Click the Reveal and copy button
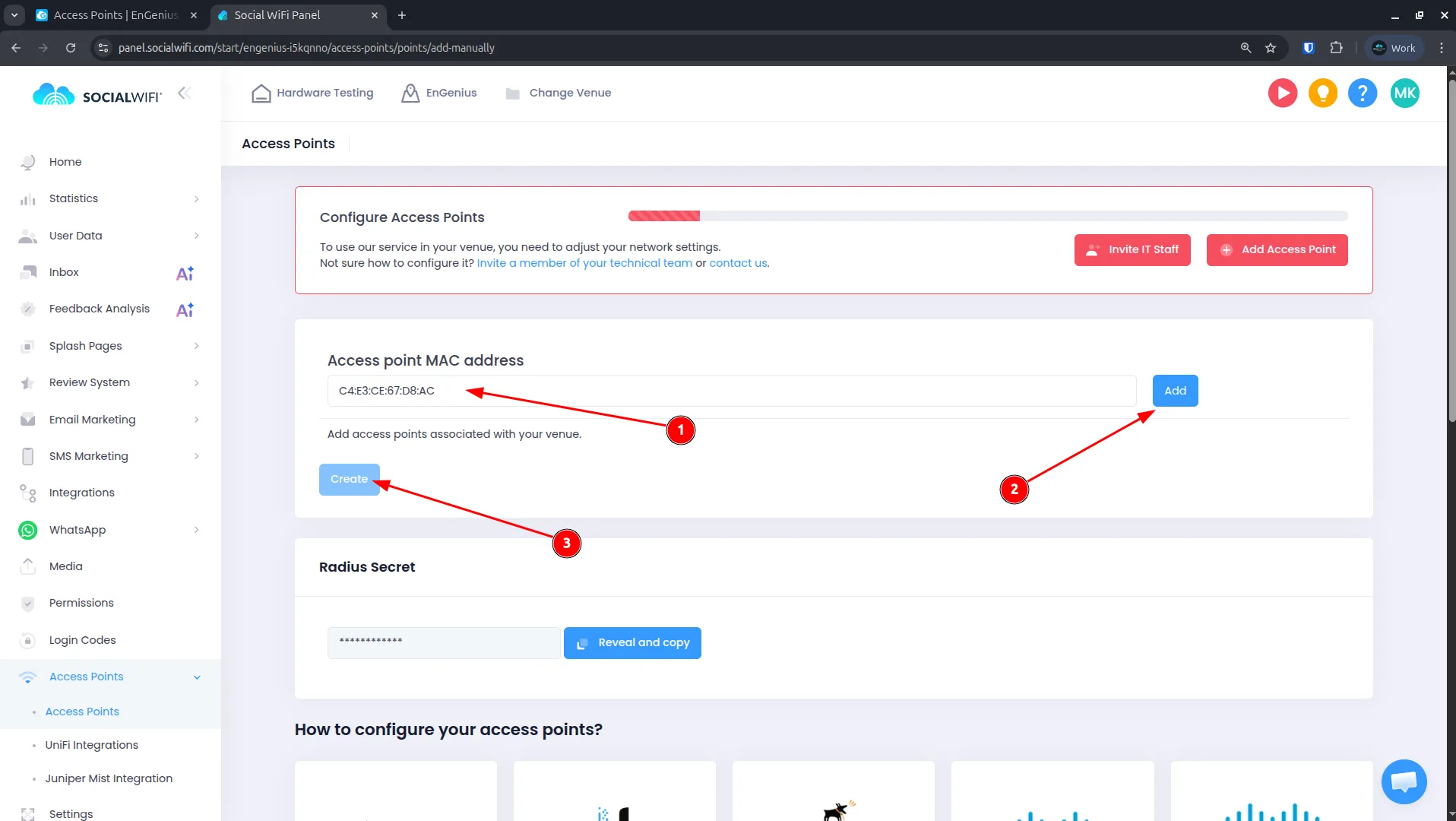The width and height of the screenshot is (1456, 821). point(632,643)
